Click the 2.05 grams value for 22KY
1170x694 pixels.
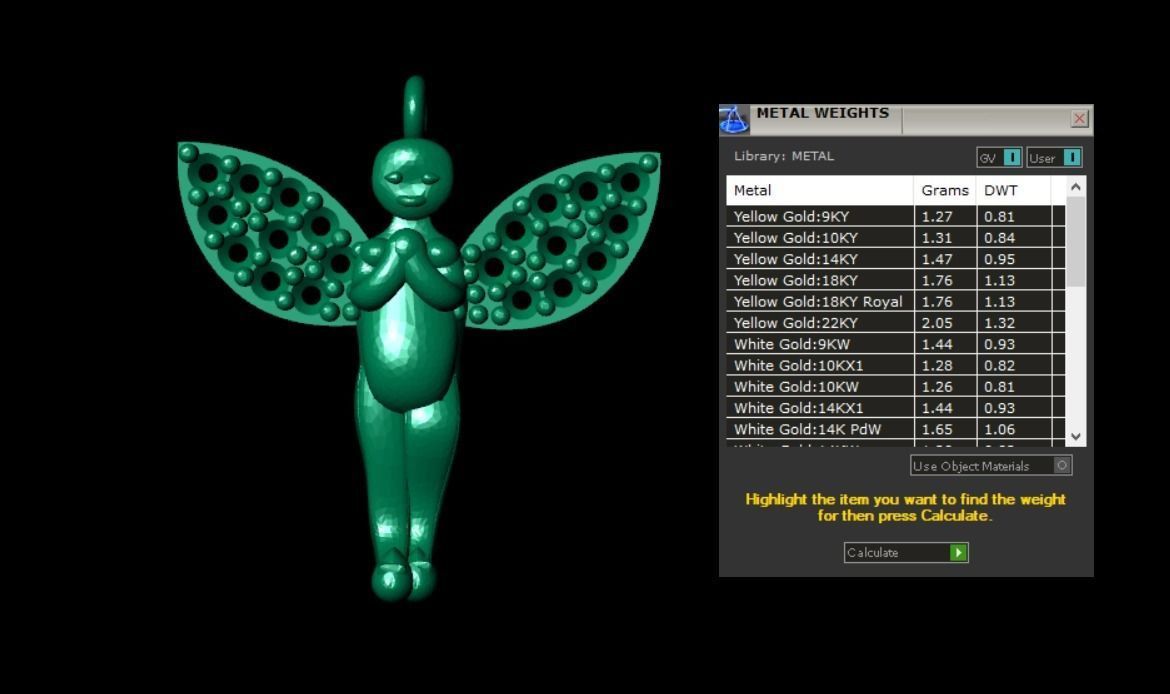coord(936,322)
